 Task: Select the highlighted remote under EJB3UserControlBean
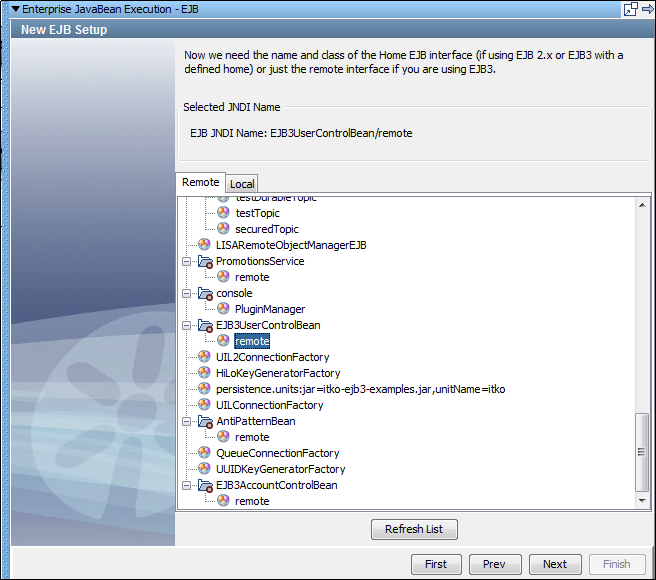[x=252, y=341]
